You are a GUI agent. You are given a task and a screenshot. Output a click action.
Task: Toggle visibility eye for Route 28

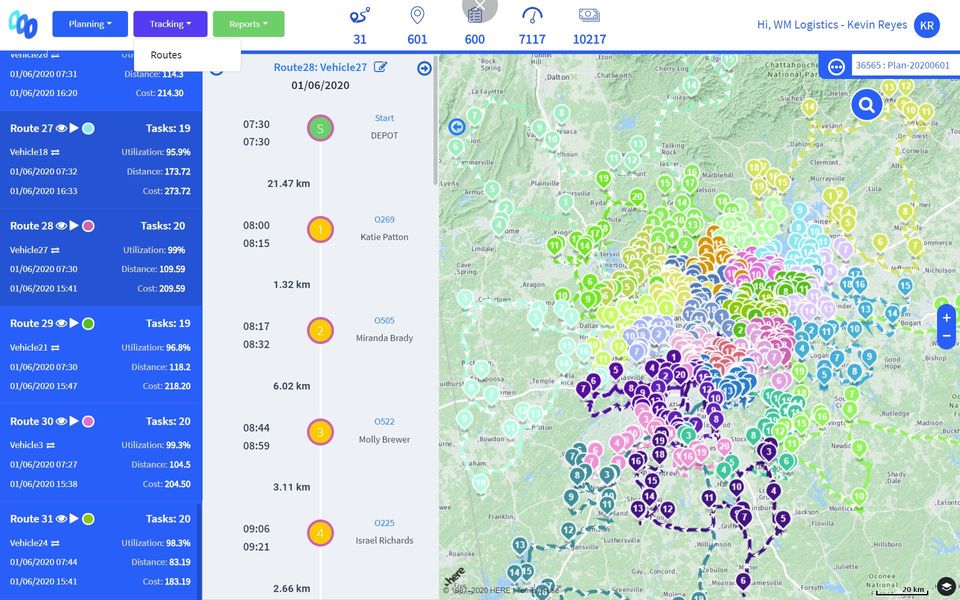coord(61,226)
